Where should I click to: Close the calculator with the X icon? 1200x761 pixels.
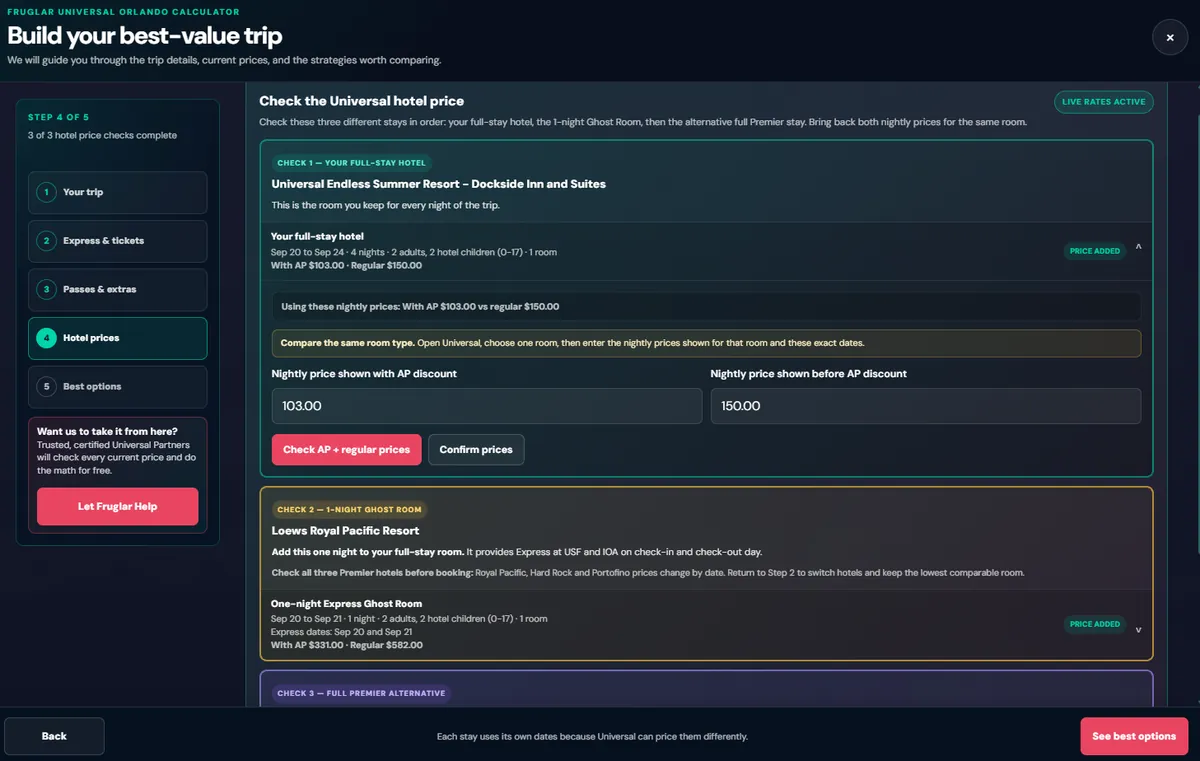coord(1170,38)
